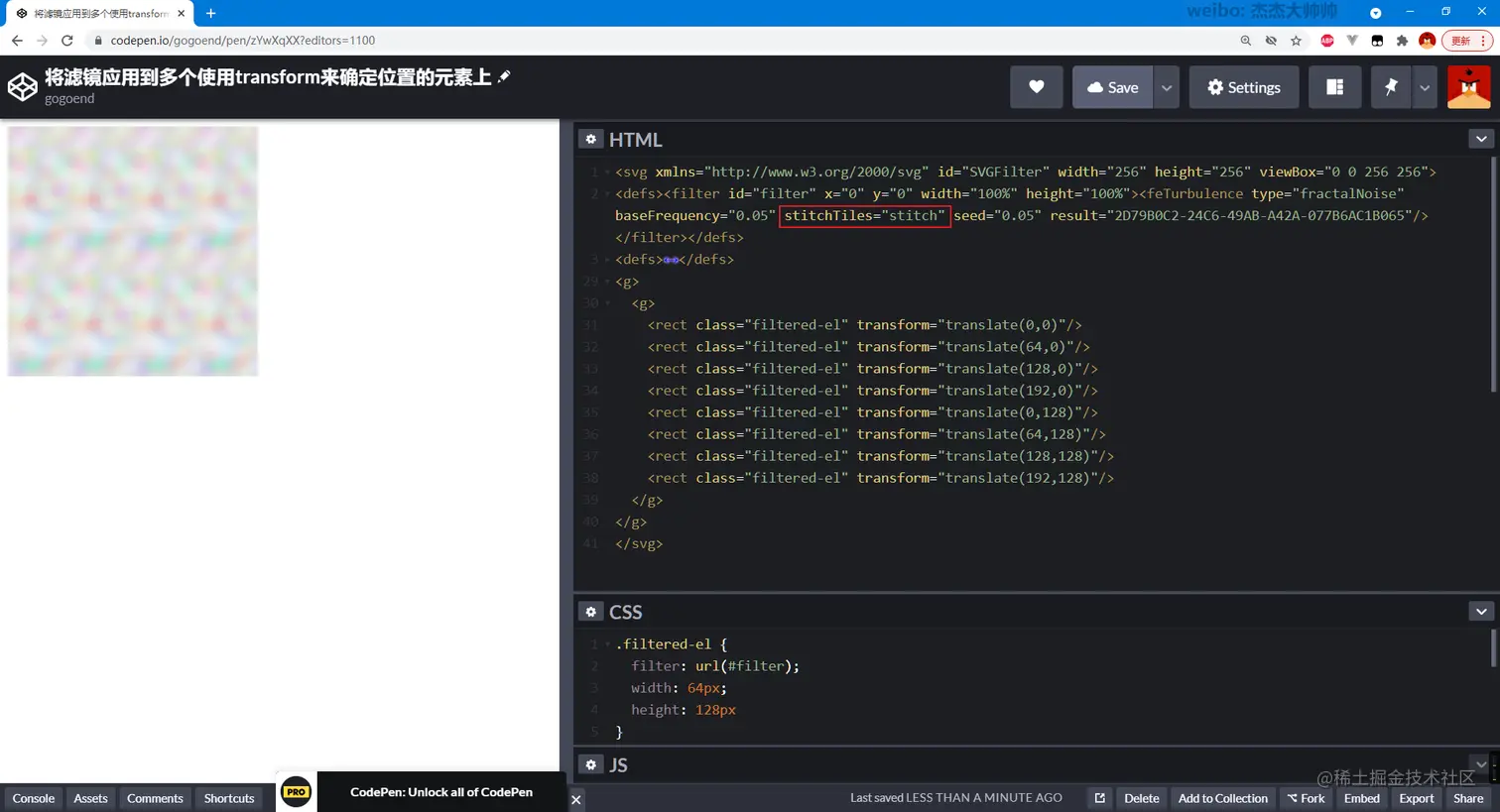Click the pen title text

click(268, 77)
